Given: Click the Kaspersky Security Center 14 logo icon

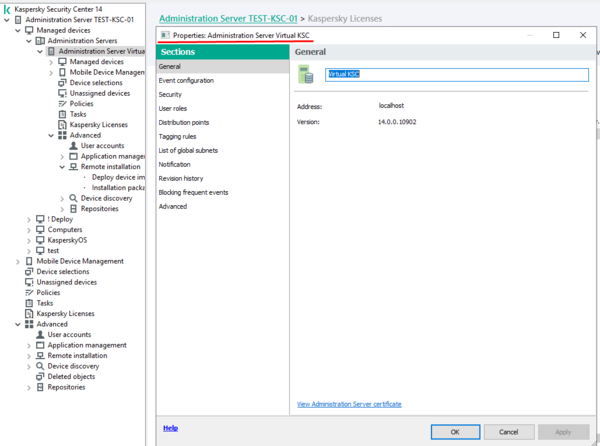Looking at the screenshot, I should click(7, 9).
